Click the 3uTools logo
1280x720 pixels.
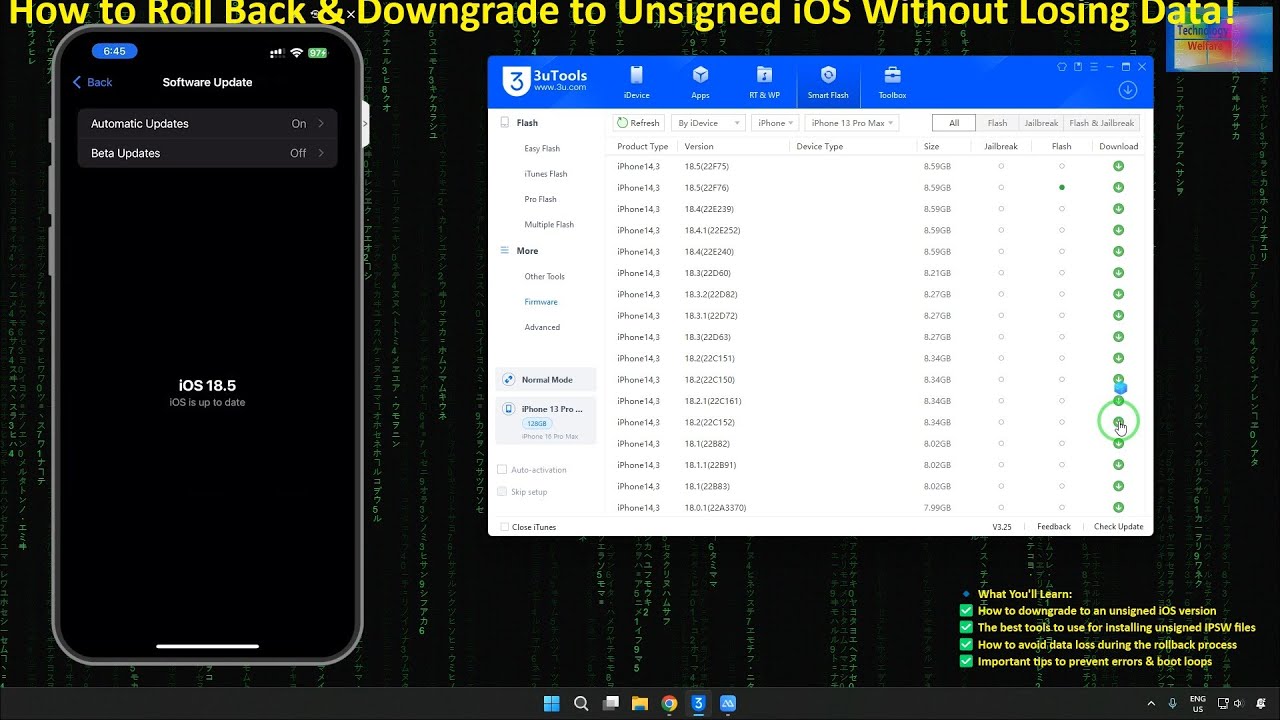pyautogui.click(x=545, y=82)
